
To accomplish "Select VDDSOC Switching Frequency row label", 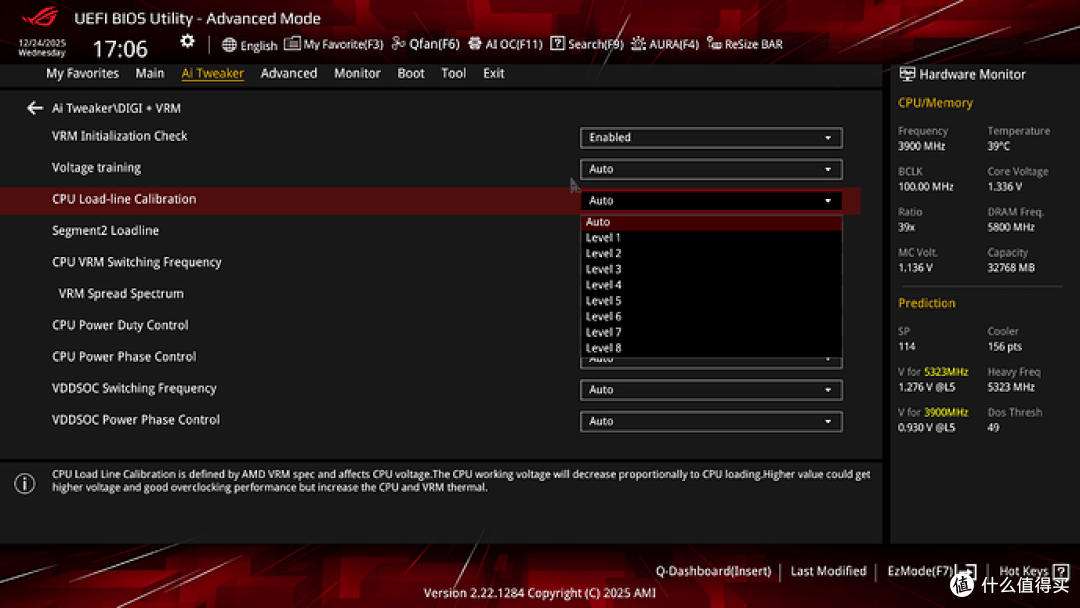I will [134, 388].
